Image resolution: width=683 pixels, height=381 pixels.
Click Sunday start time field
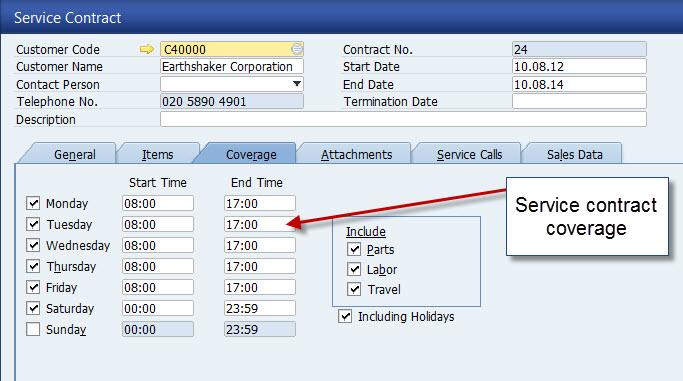coord(158,329)
